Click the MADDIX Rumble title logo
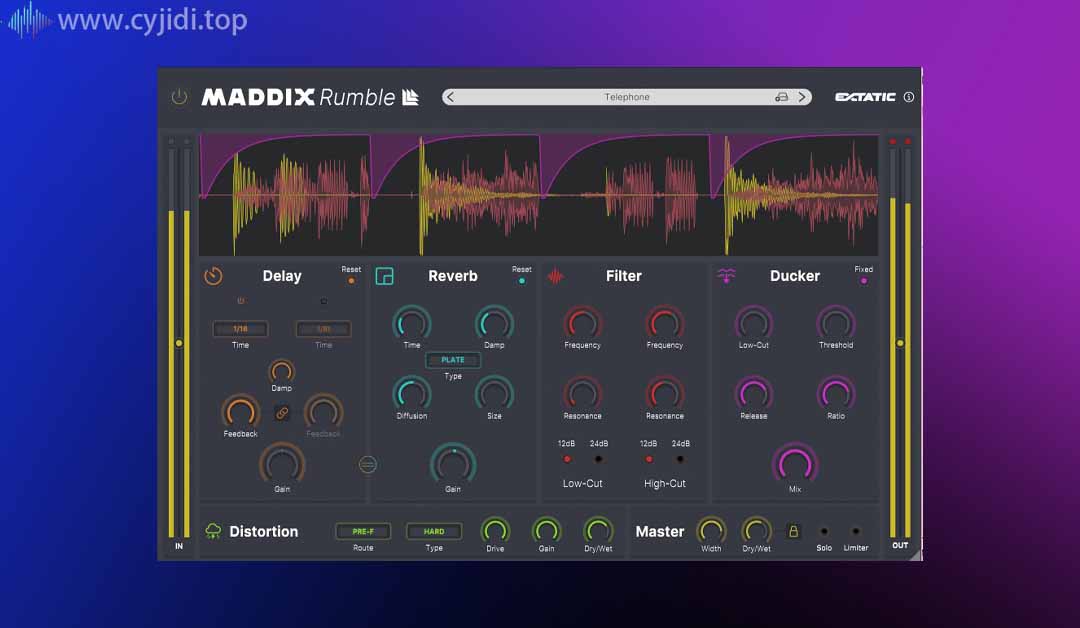The height and width of the screenshot is (628, 1080). pyautogui.click(x=310, y=97)
